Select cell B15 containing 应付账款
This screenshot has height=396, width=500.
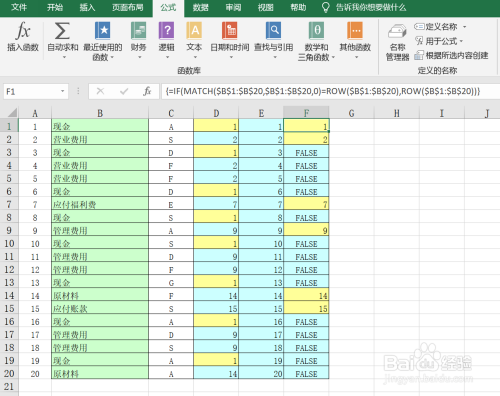[x=100, y=308]
